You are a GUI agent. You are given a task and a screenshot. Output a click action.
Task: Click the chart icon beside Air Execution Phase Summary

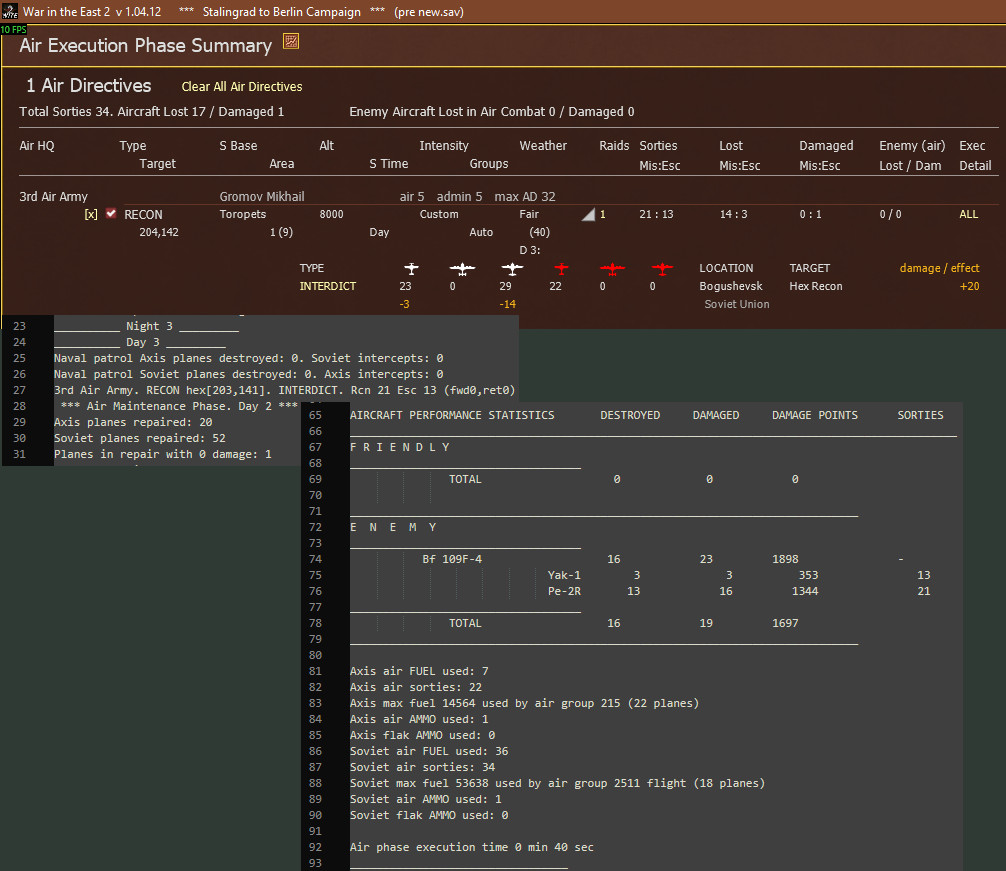[291, 41]
